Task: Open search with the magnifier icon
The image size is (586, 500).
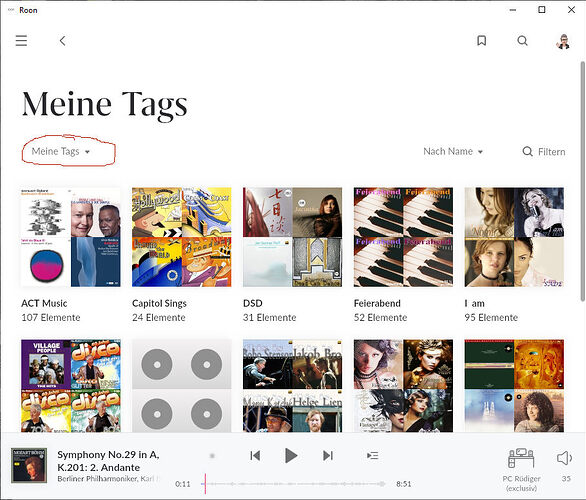Action: pyautogui.click(x=522, y=40)
